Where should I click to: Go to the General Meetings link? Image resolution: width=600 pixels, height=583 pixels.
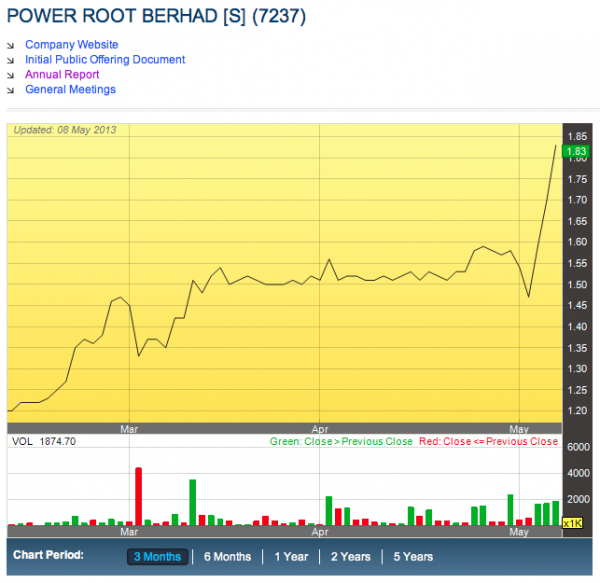tap(70, 90)
